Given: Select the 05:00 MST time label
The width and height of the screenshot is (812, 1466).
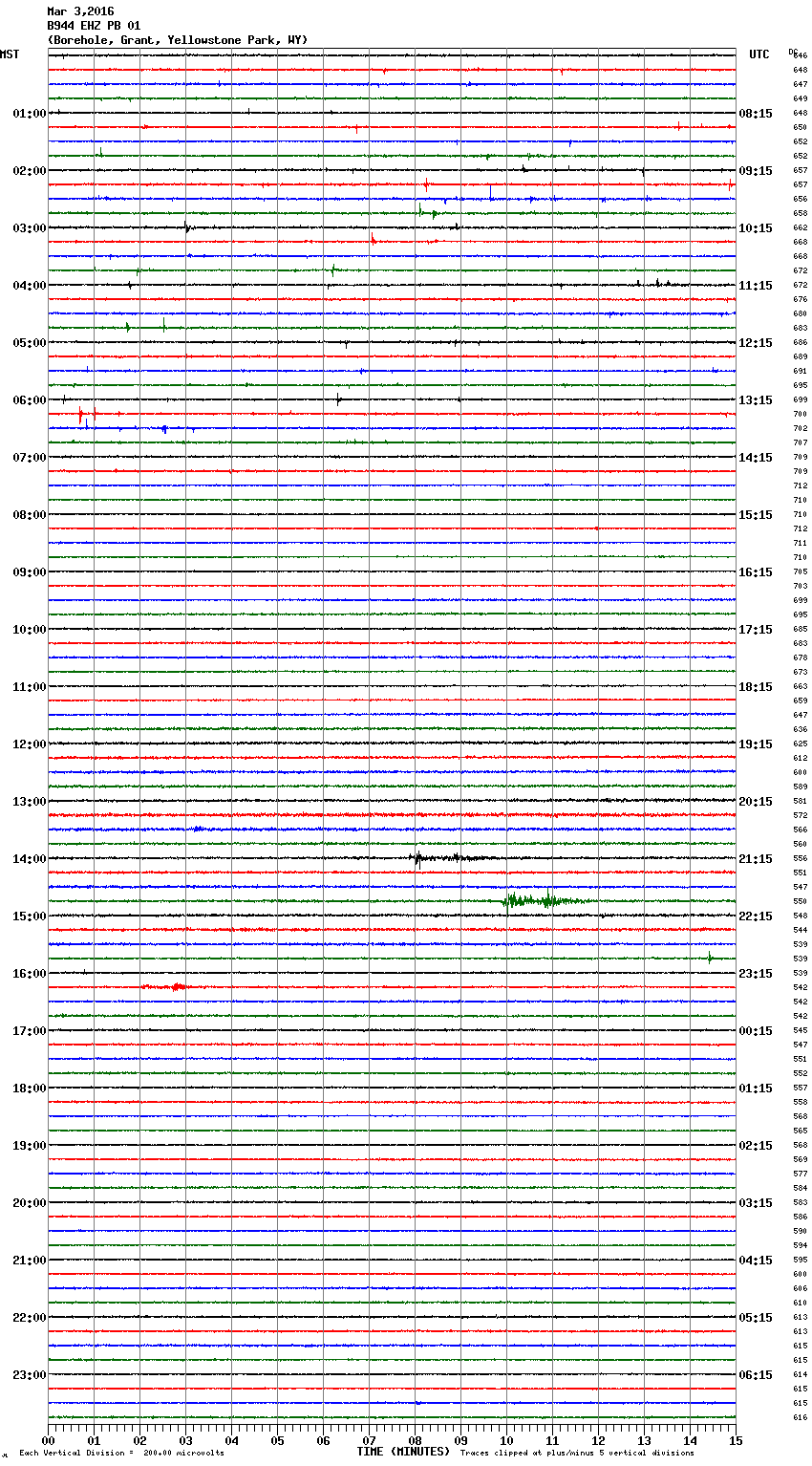Looking at the screenshot, I should click(x=30, y=343).
